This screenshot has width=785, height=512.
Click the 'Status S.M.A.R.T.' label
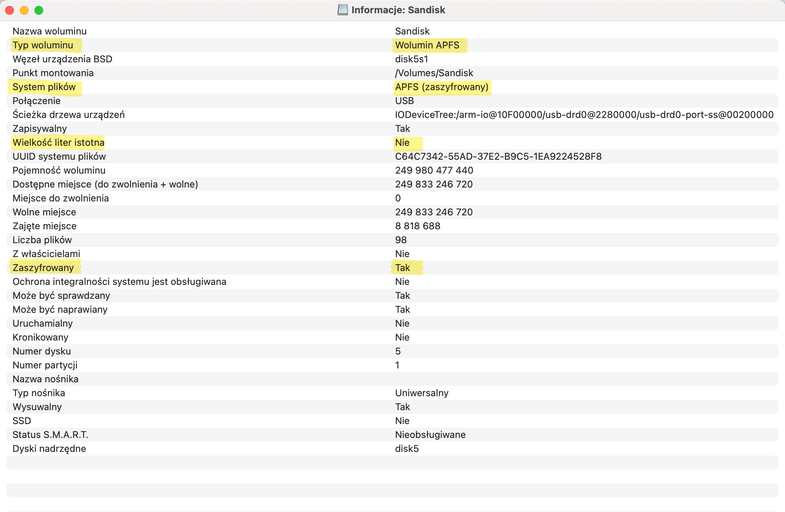tap(50, 435)
